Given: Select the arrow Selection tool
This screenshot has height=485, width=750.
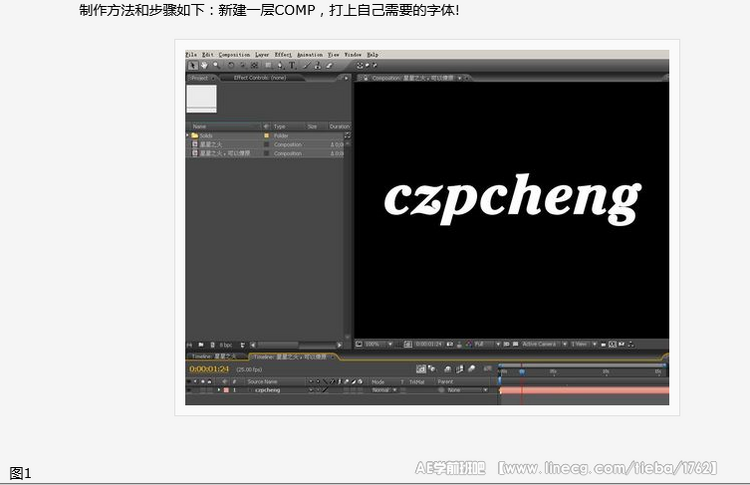Looking at the screenshot, I should [193, 66].
